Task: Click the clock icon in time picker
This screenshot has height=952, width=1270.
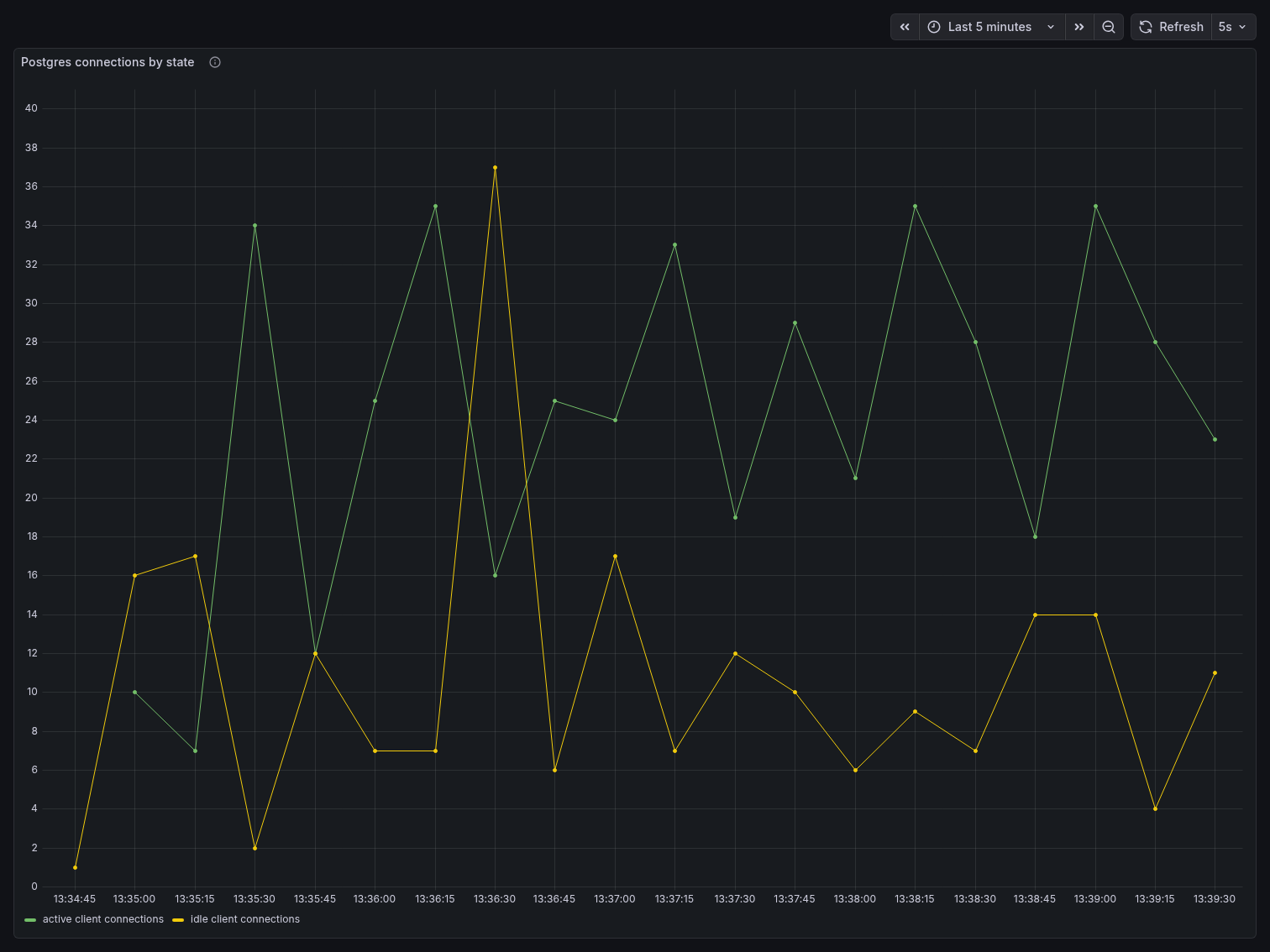Action: [x=934, y=27]
